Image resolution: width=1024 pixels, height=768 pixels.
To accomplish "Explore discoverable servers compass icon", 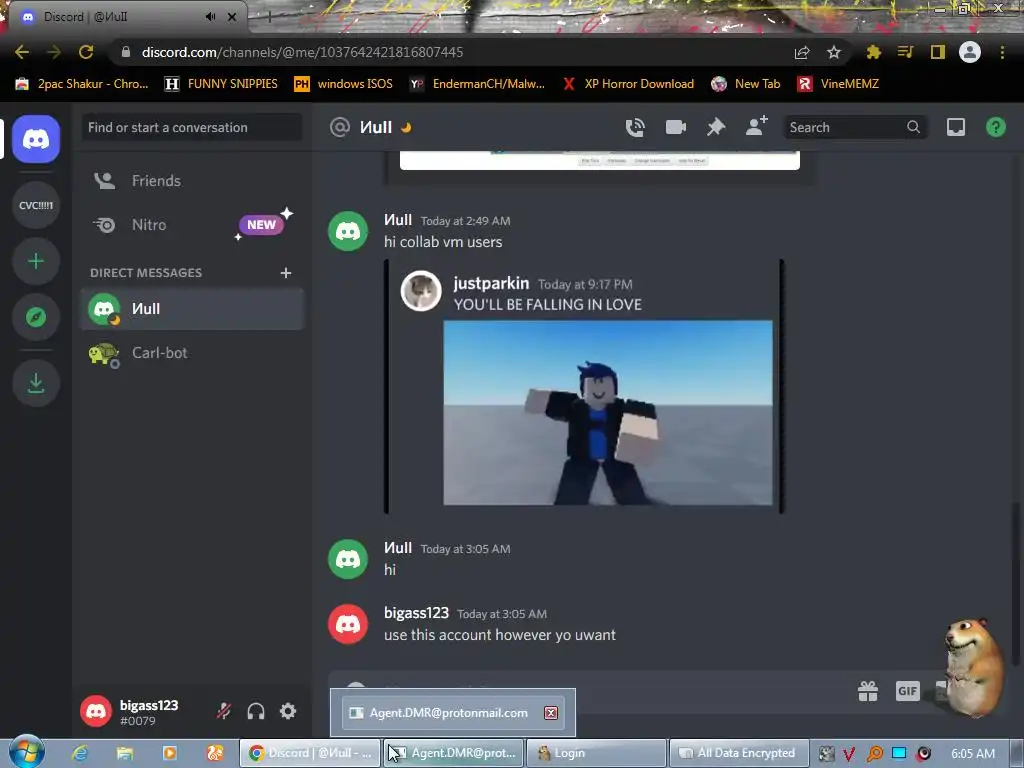I will click(x=36, y=317).
